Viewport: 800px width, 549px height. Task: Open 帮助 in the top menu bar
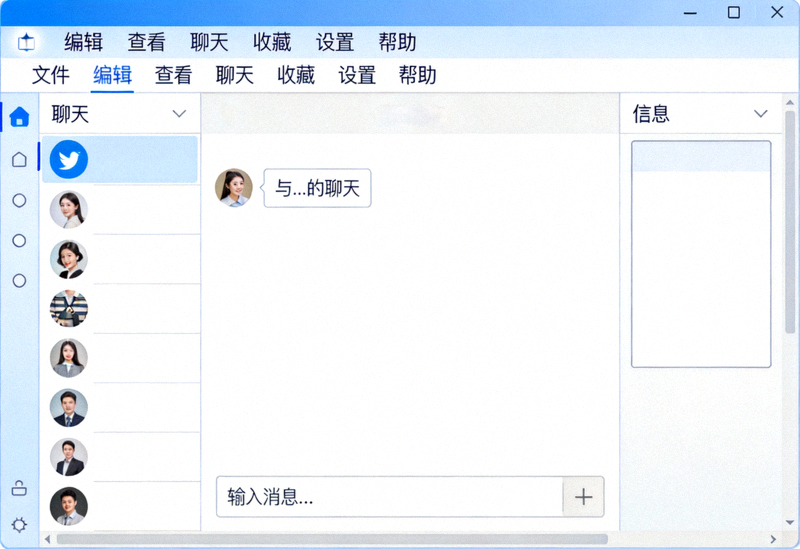[397, 42]
